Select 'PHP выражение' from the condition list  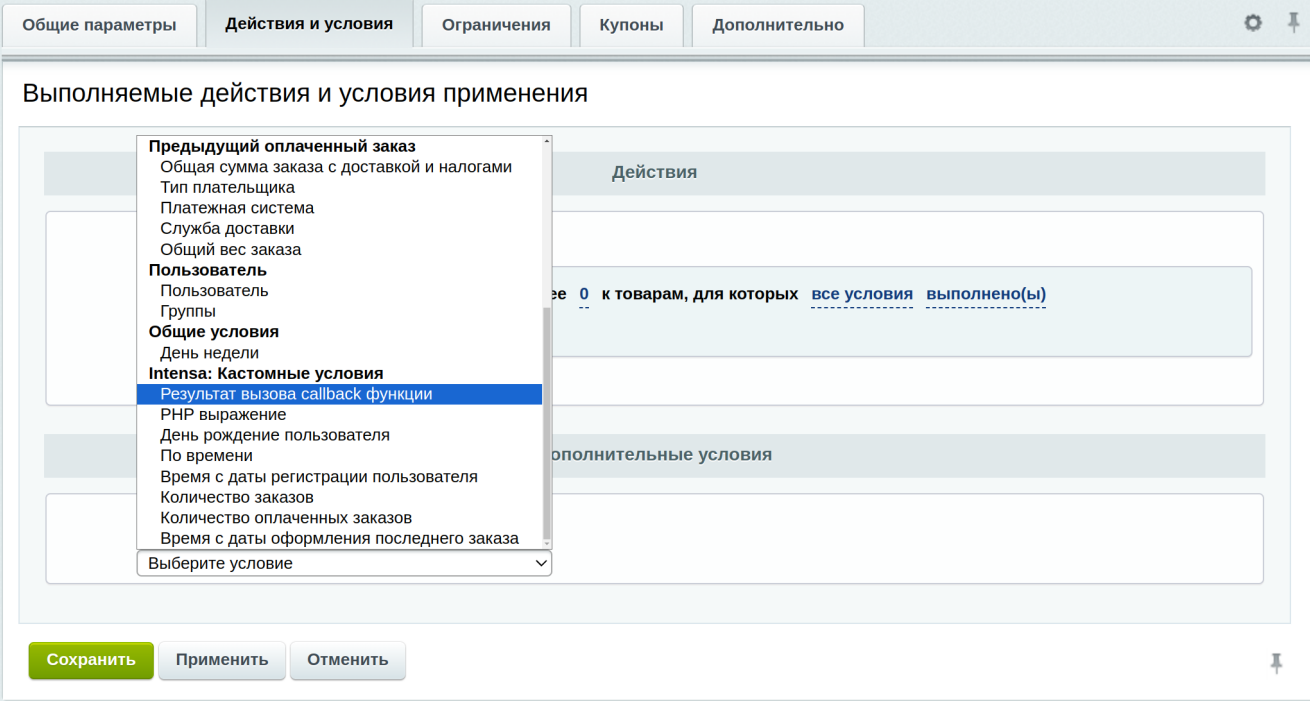pyautogui.click(x=223, y=414)
